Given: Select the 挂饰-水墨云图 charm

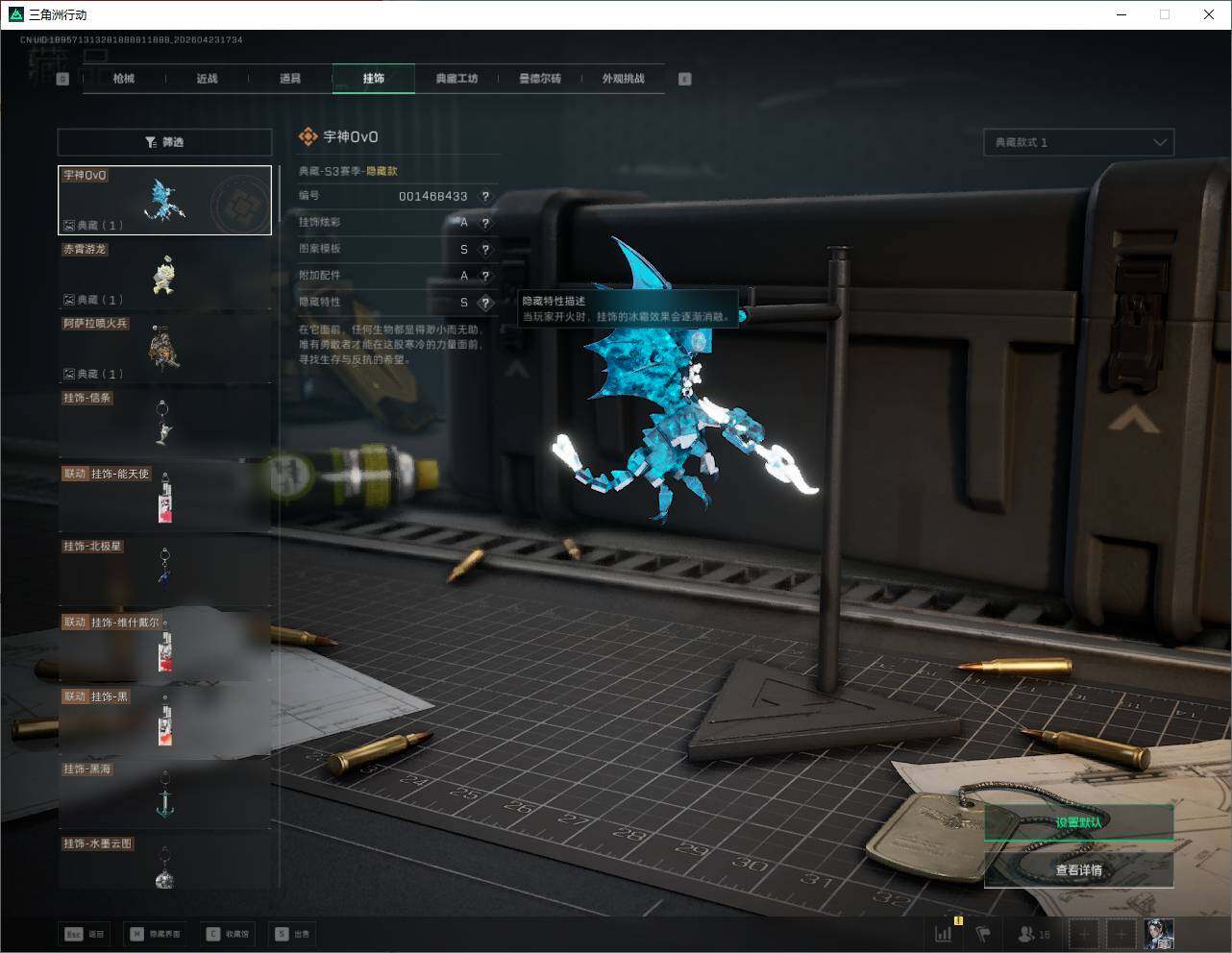Looking at the screenshot, I should pos(164,862).
